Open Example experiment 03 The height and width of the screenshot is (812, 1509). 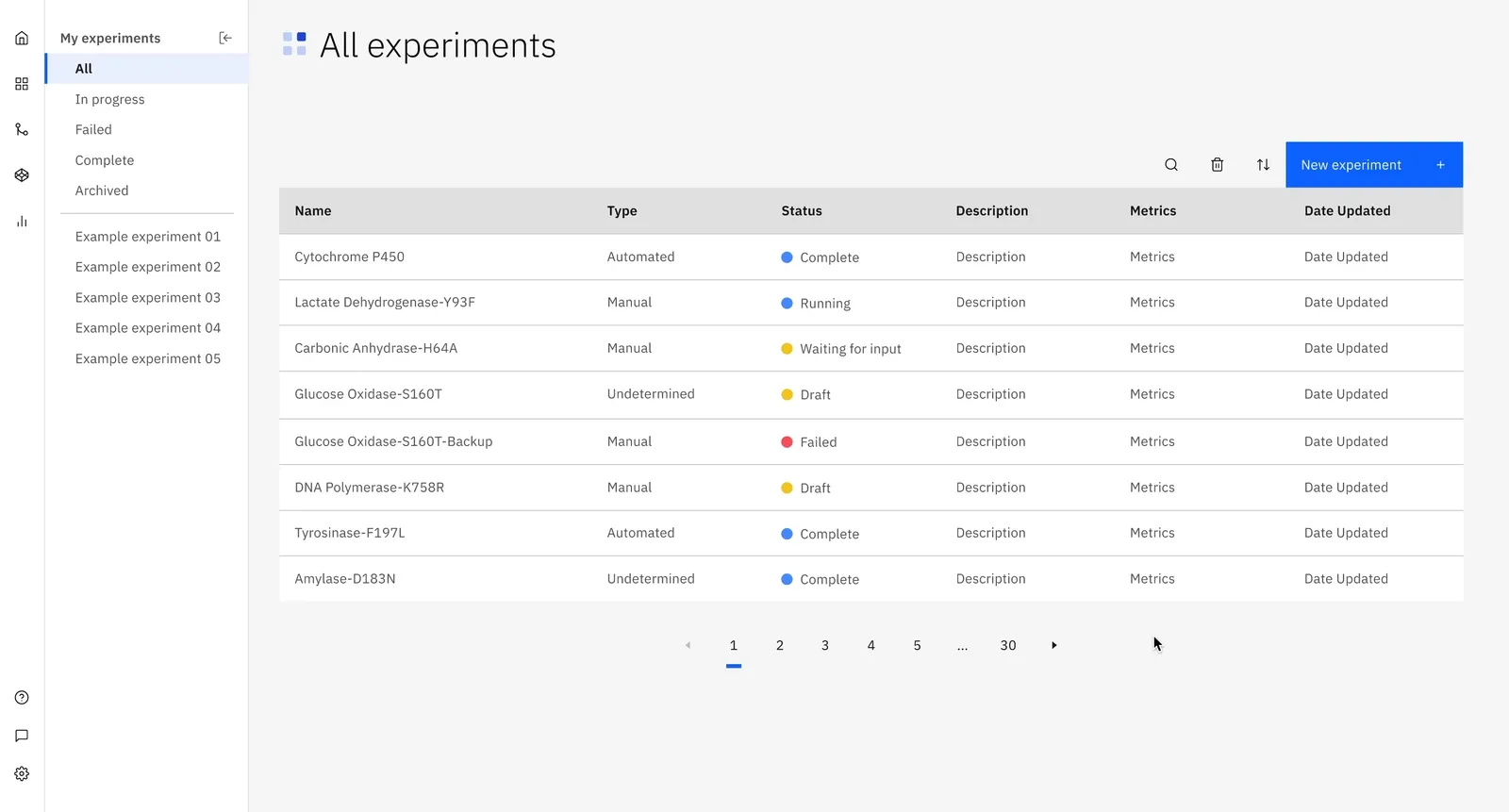148,298
